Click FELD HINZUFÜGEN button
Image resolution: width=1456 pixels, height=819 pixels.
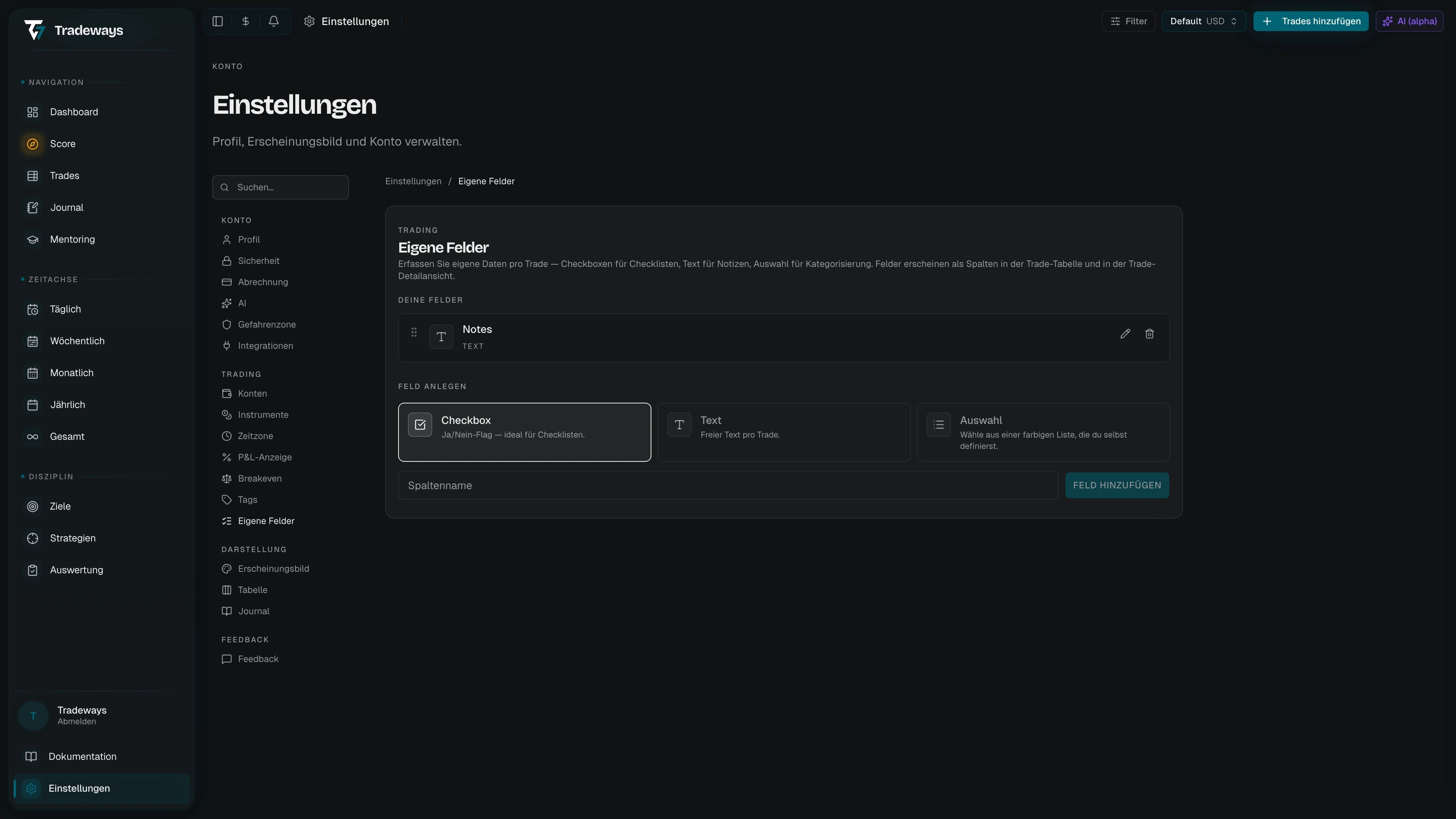pos(1117,485)
